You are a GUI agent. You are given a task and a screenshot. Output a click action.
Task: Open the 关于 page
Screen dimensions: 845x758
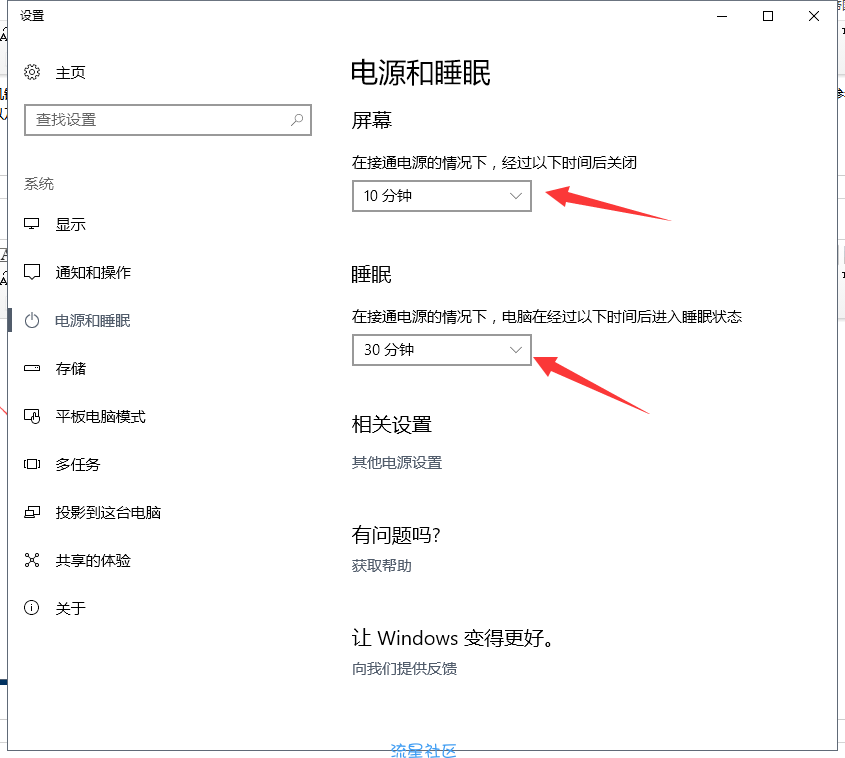click(70, 608)
